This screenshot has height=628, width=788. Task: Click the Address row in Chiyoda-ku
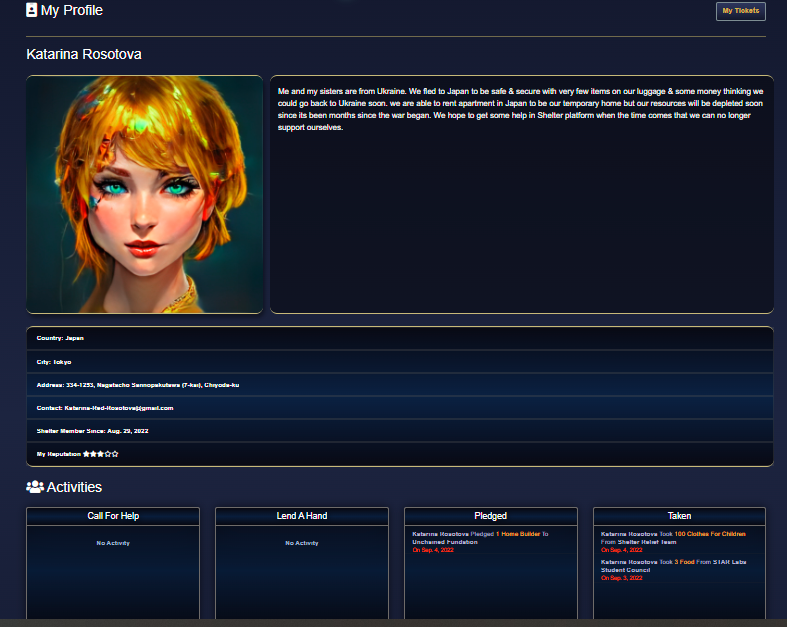400,385
